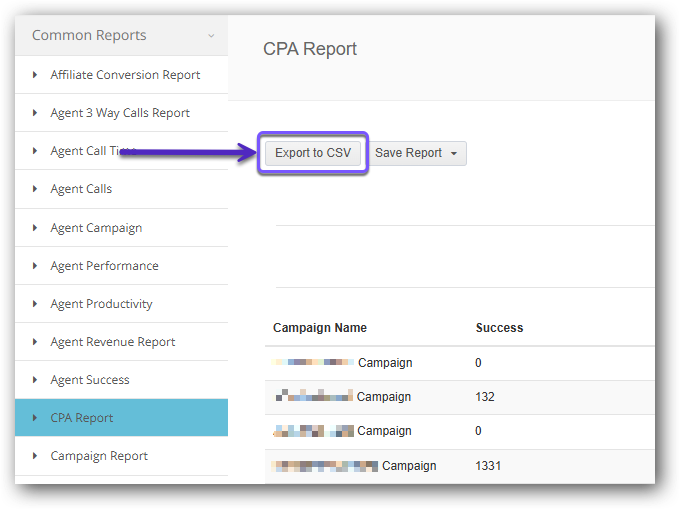Image resolution: width=680 pixels, height=509 pixels.
Task: Expand arrow beside Campaign Report
Action: (x=35, y=456)
